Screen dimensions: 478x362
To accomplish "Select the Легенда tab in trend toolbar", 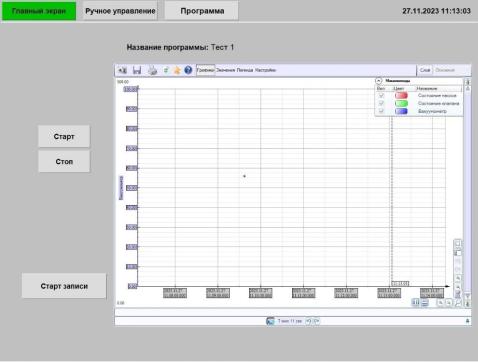I will [245, 70].
